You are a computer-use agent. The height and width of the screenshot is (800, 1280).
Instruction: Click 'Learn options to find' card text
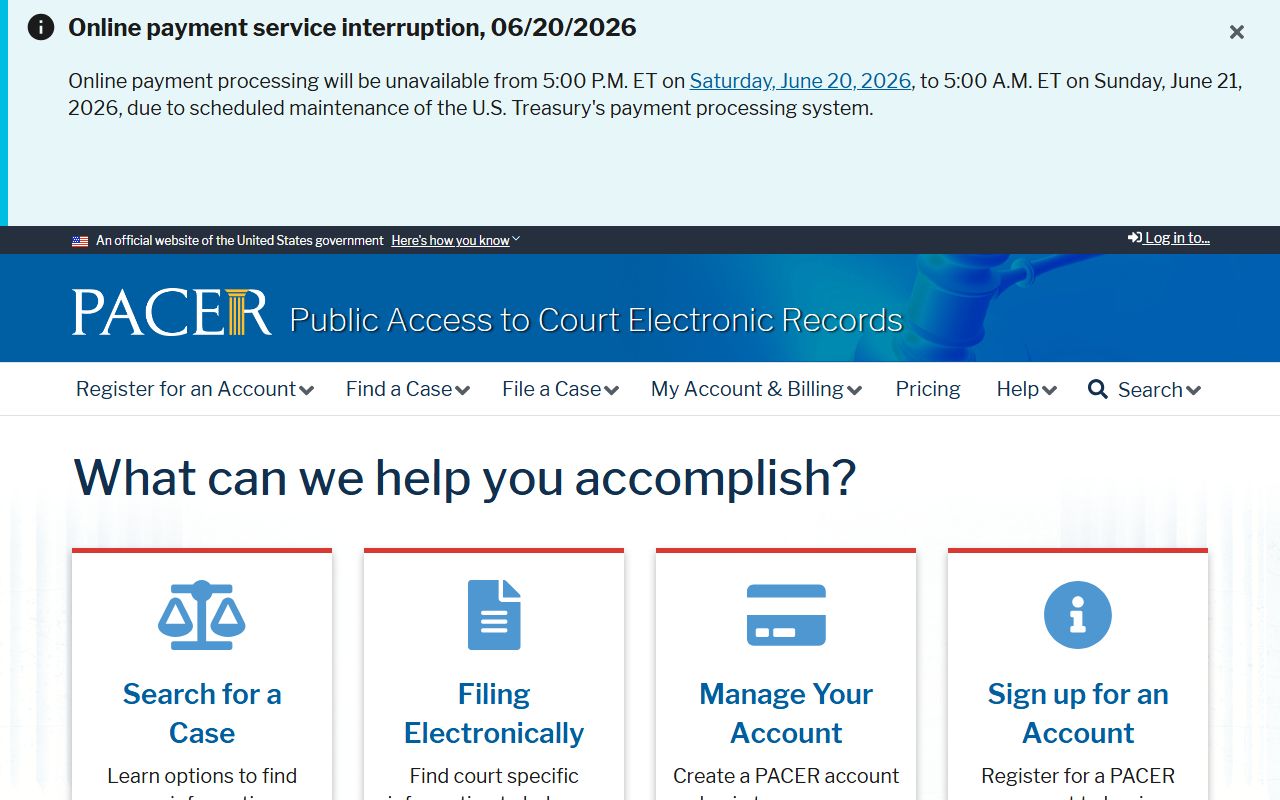(x=202, y=776)
